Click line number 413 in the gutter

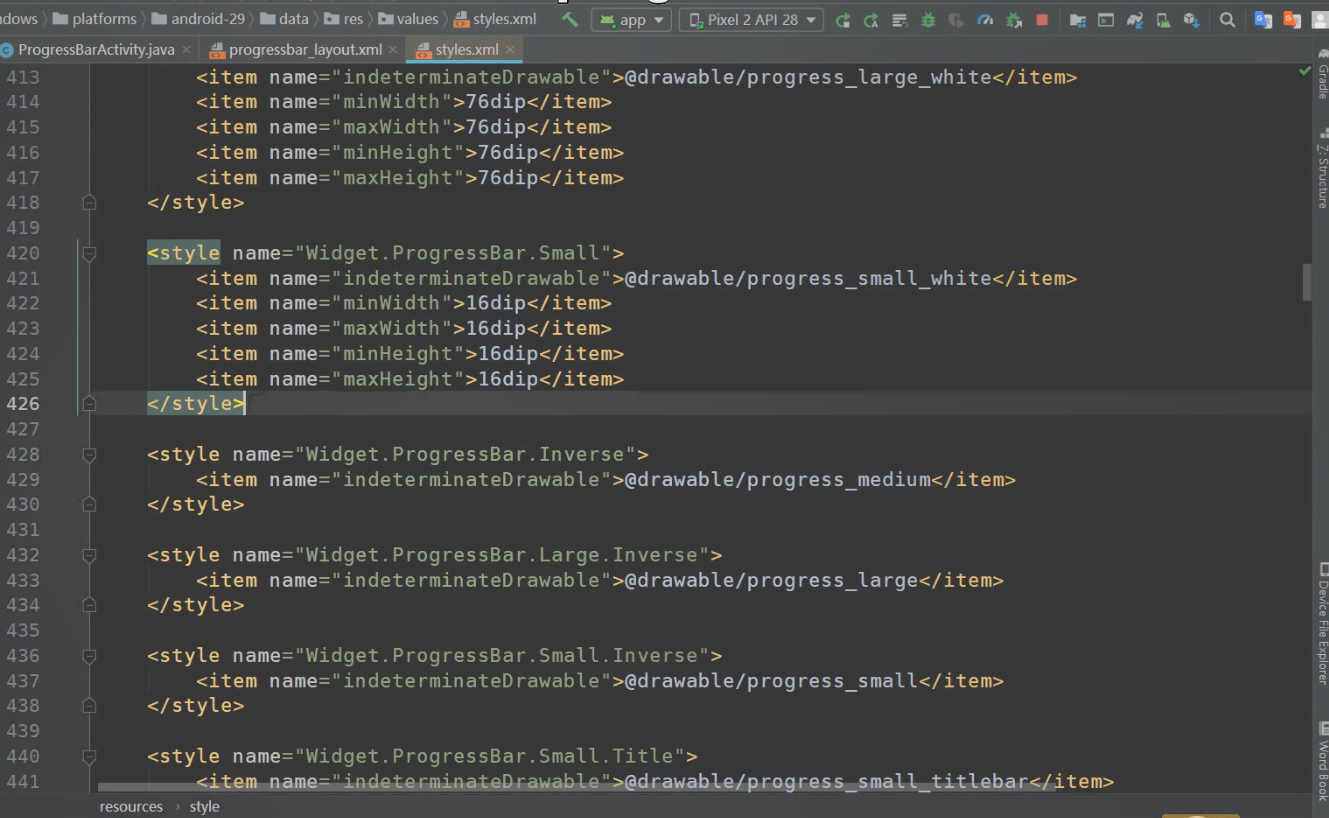(x=23, y=77)
